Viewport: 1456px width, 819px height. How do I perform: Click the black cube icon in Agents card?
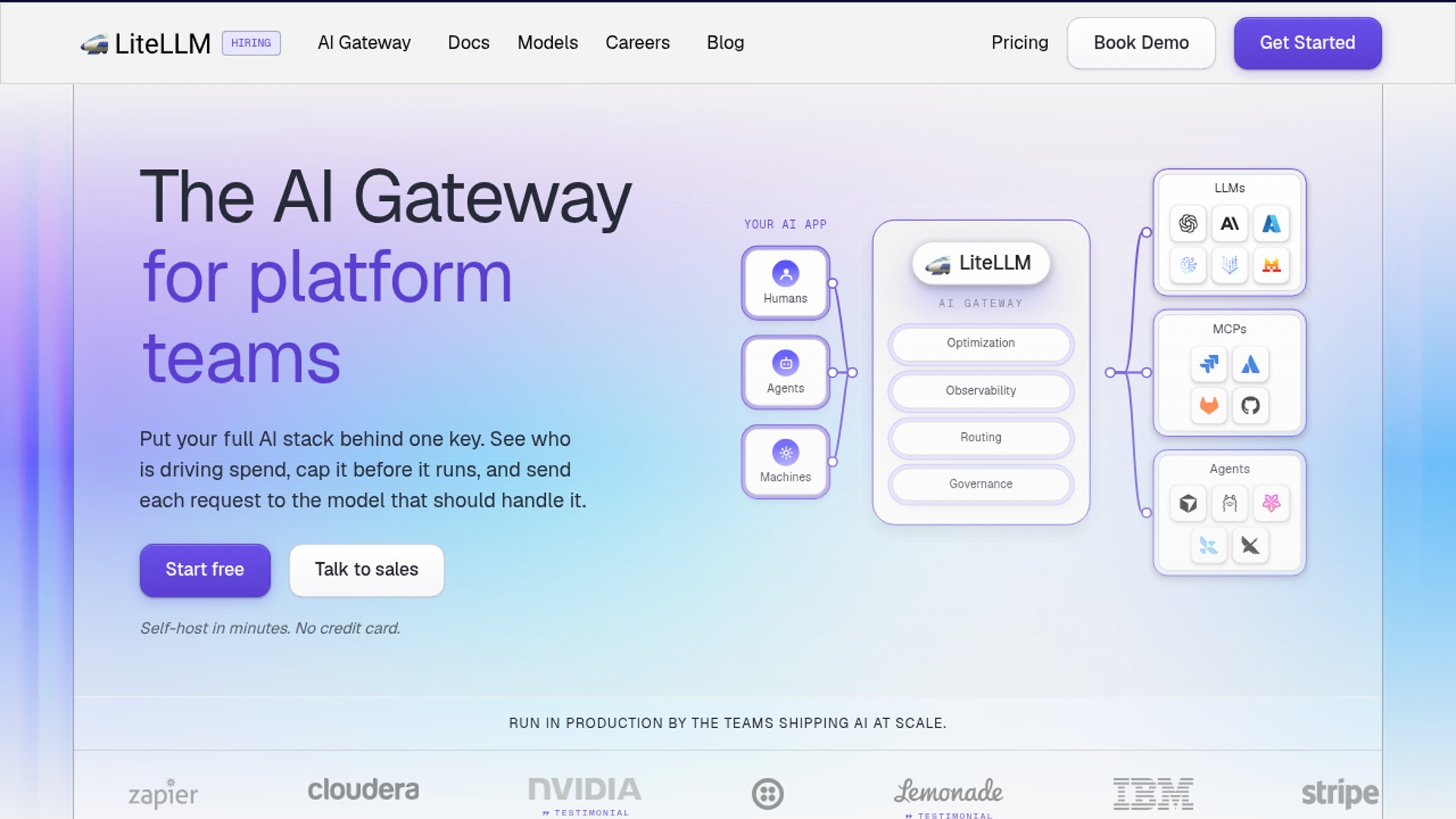(x=1188, y=504)
